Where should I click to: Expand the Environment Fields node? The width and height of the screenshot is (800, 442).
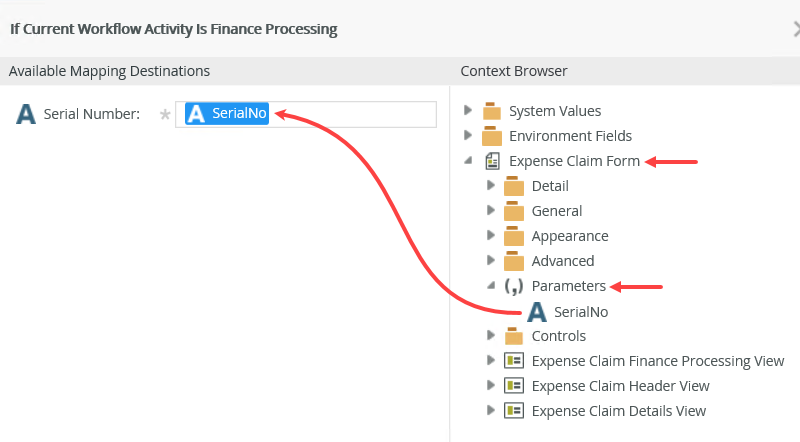pyautogui.click(x=468, y=136)
